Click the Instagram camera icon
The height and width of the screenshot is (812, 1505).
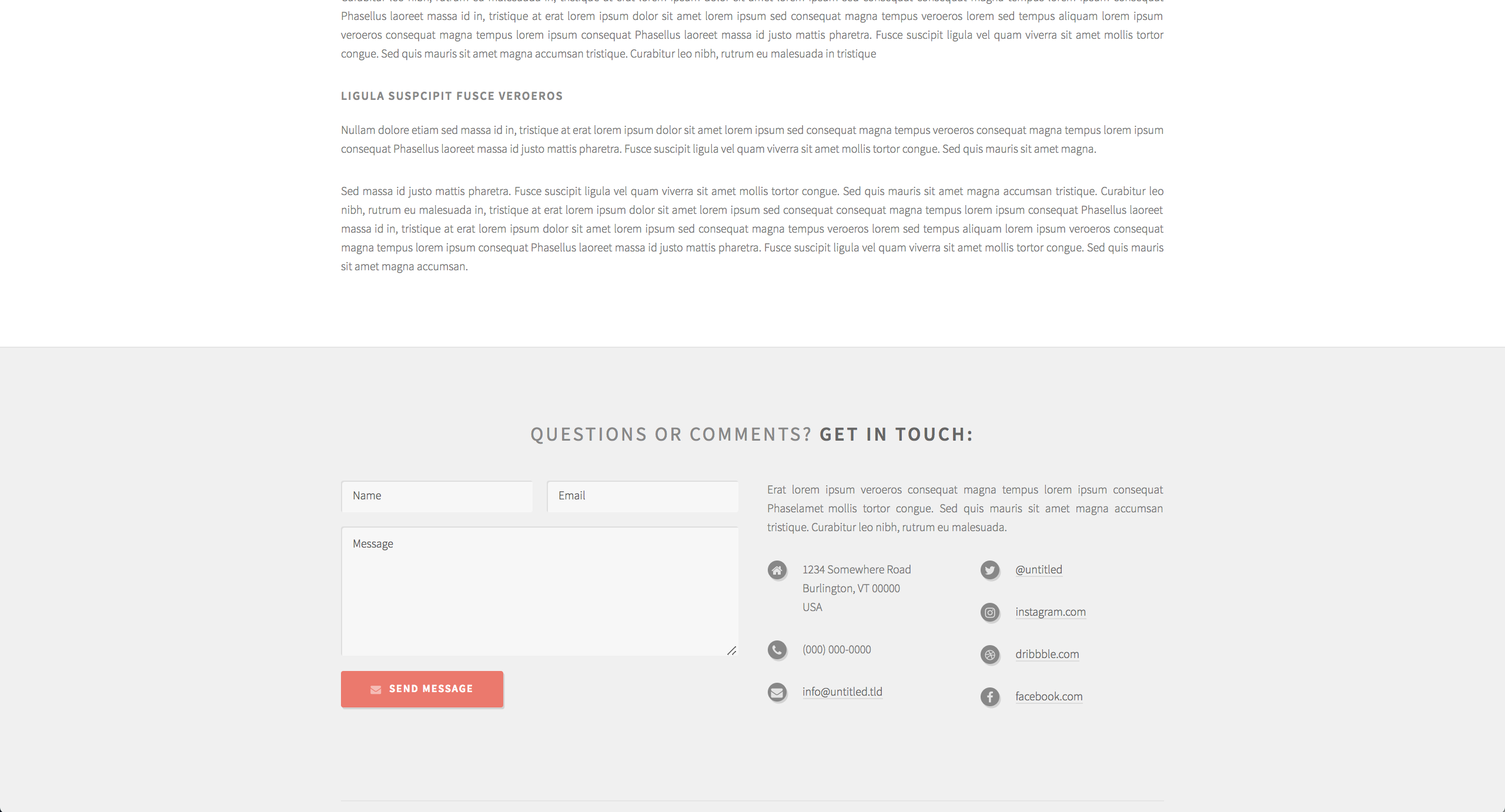pos(990,612)
